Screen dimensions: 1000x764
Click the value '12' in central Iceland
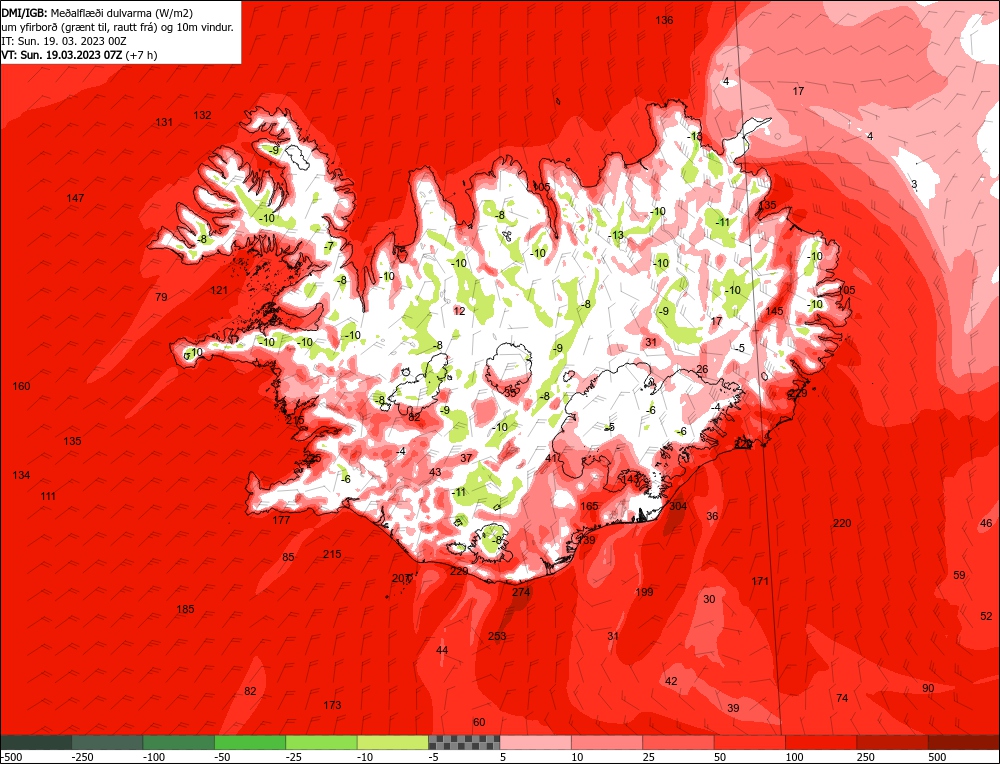(459, 311)
